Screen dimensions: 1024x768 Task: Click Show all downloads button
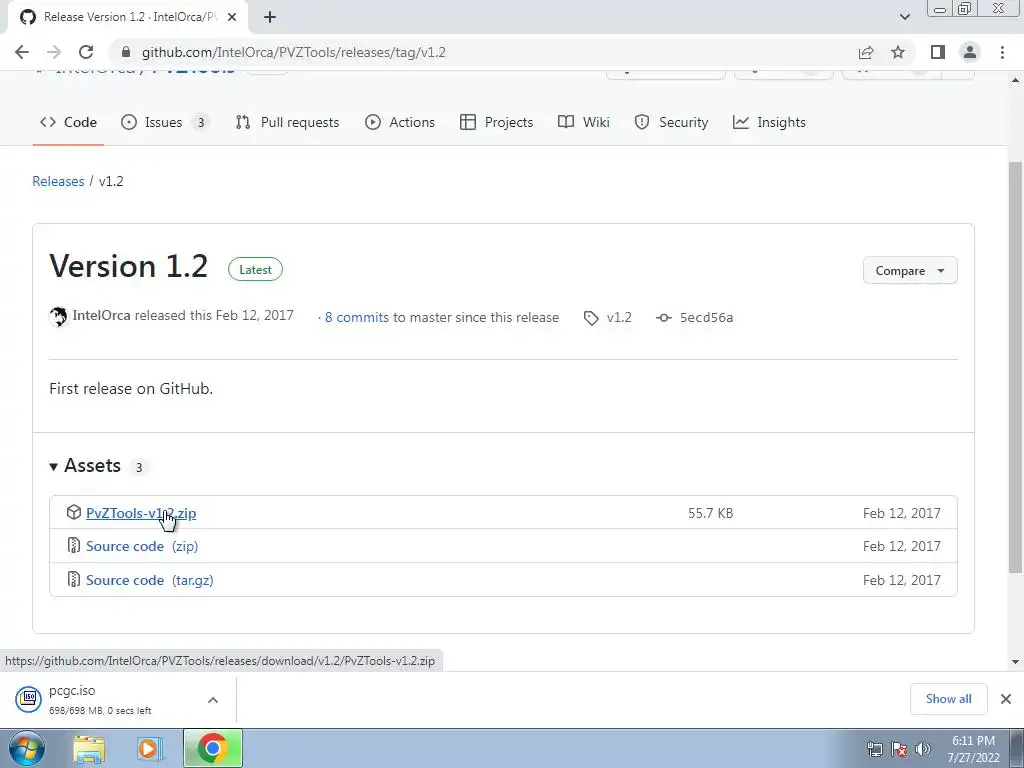click(x=948, y=699)
